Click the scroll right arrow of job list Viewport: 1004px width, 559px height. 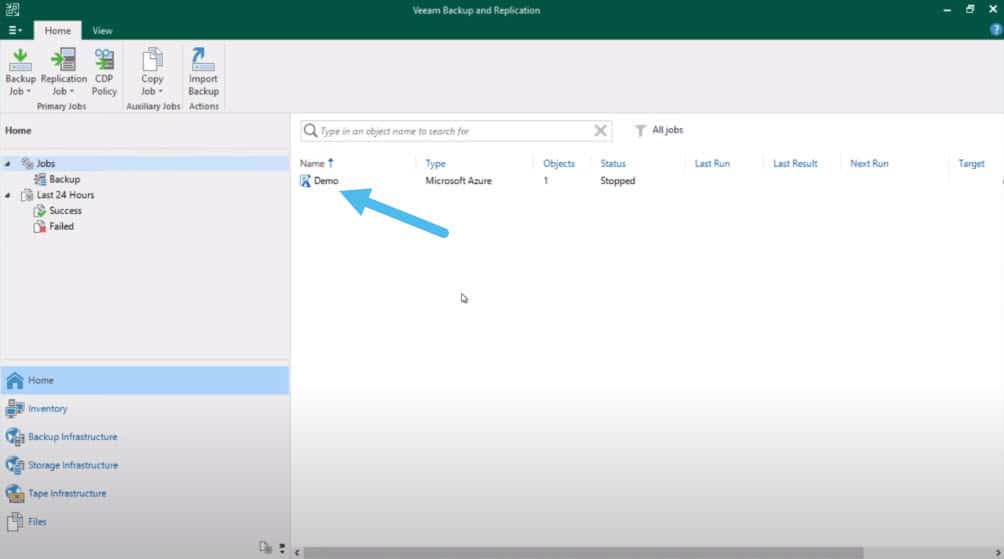(998, 553)
